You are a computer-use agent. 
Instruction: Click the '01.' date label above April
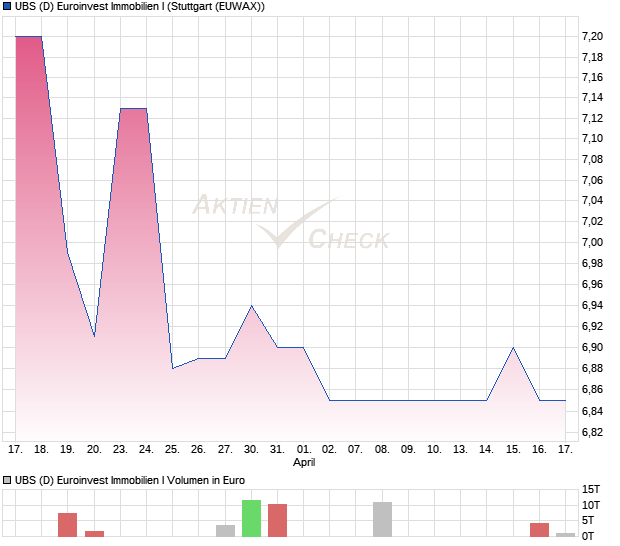[x=304, y=449]
